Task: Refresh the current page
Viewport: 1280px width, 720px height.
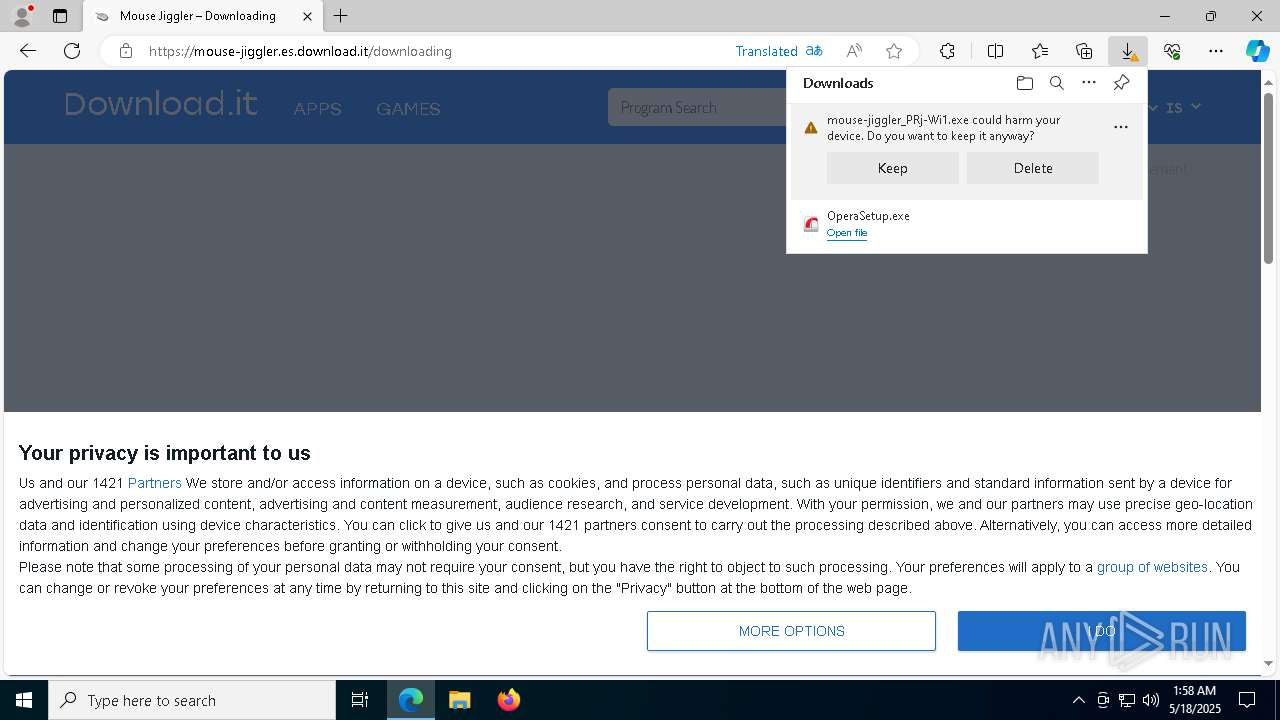Action: tap(72, 51)
